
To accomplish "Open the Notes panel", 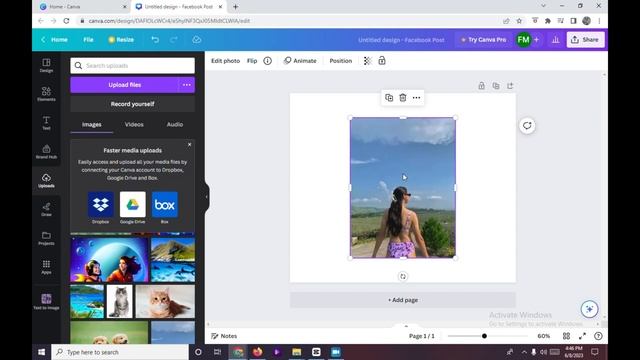I will 224,336.
